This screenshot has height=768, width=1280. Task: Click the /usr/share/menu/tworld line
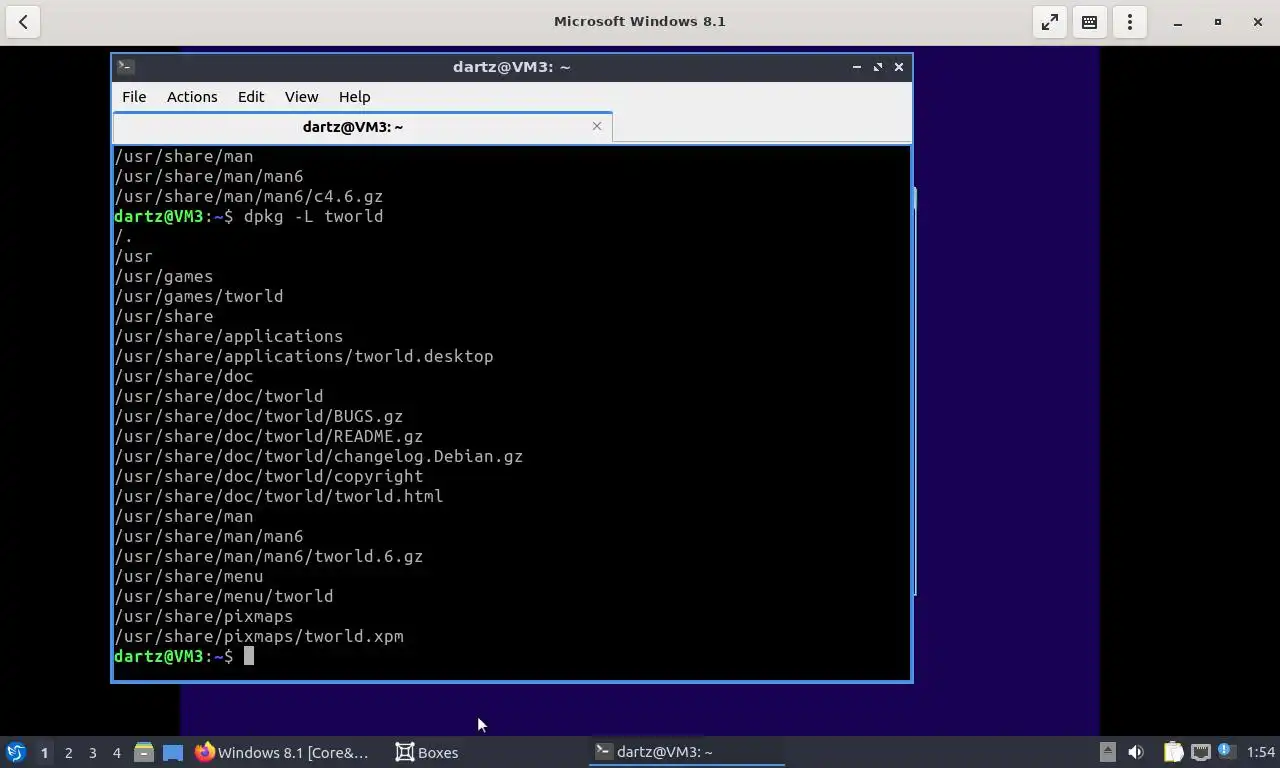click(x=224, y=596)
